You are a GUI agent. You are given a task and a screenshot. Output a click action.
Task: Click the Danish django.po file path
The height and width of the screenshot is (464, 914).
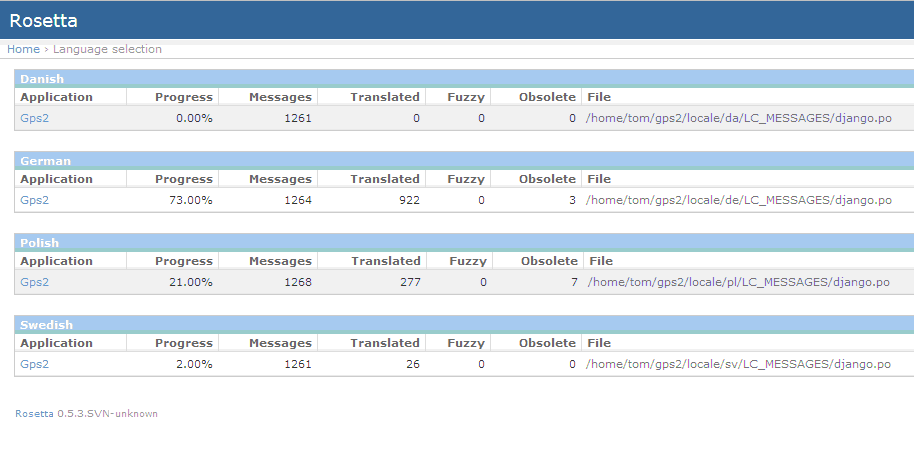tap(738, 118)
